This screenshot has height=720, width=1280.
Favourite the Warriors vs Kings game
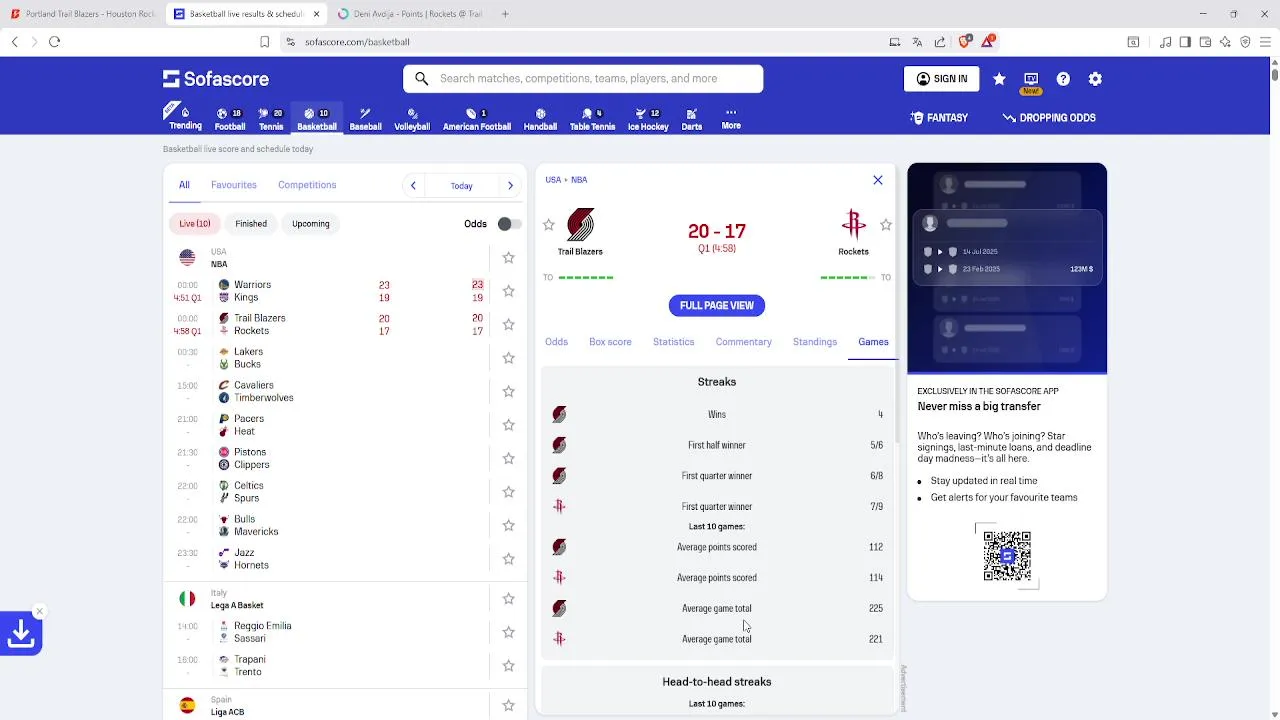508,291
